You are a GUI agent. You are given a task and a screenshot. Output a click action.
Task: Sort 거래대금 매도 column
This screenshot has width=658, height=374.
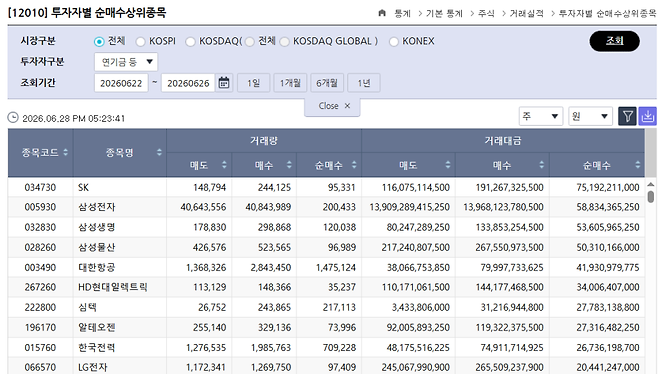[x=448, y=165]
